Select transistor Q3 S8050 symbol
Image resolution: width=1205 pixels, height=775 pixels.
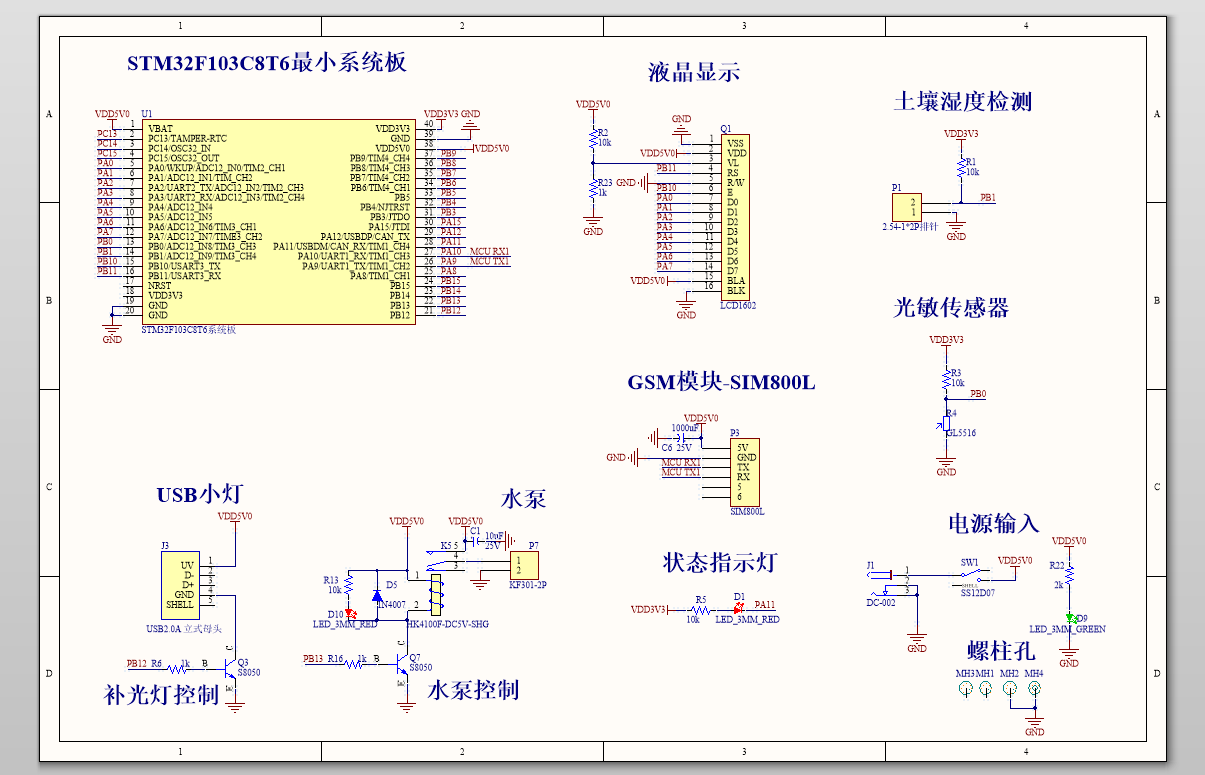pyautogui.click(x=230, y=668)
